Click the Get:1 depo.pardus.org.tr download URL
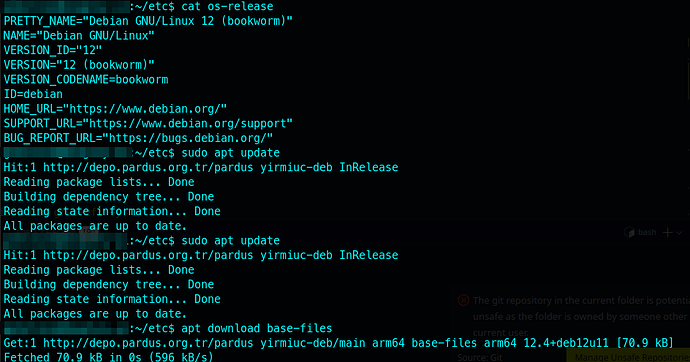This screenshot has height=362, width=690. pos(148,343)
